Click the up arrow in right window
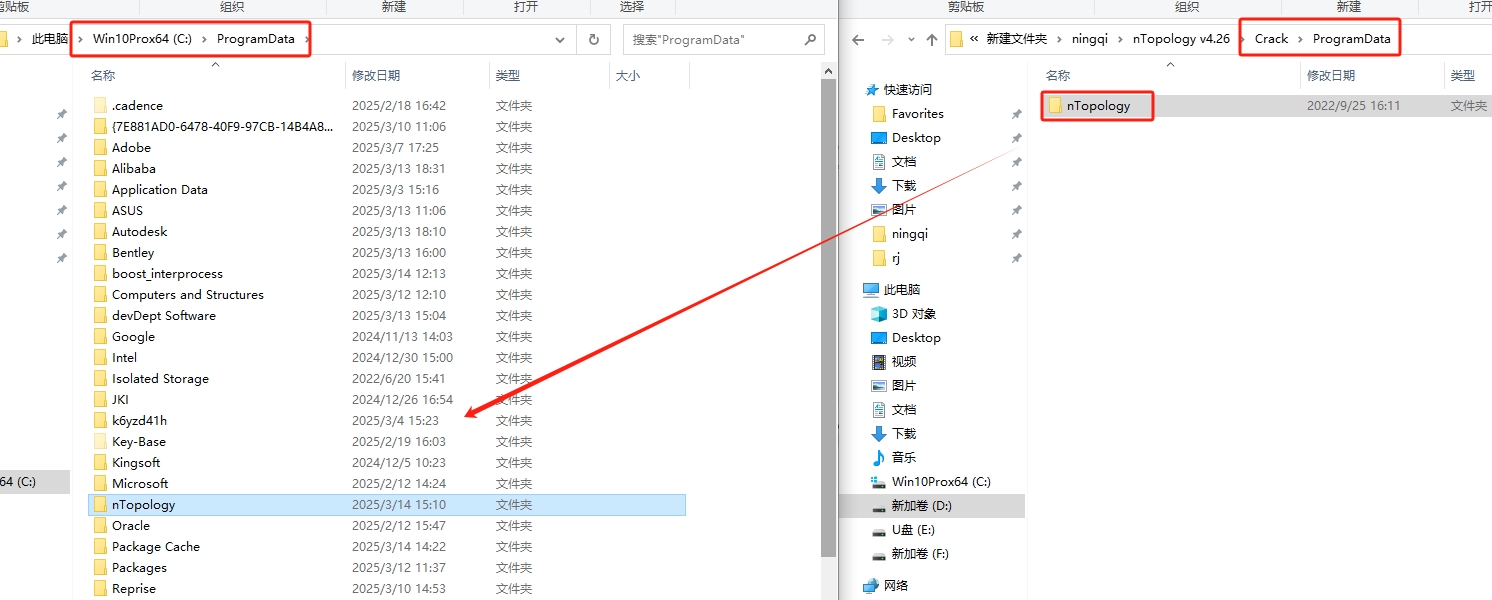The image size is (1492, 600). coord(932,40)
